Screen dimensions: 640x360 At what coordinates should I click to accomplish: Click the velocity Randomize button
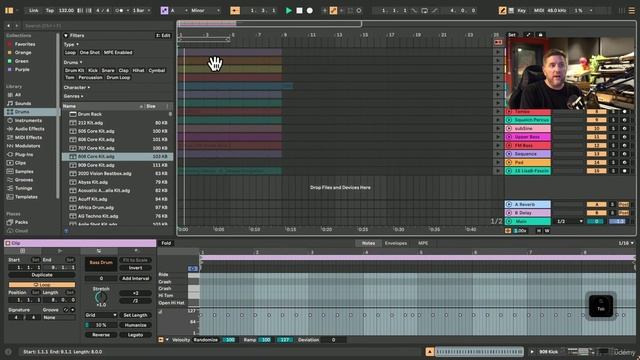coord(206,340)
